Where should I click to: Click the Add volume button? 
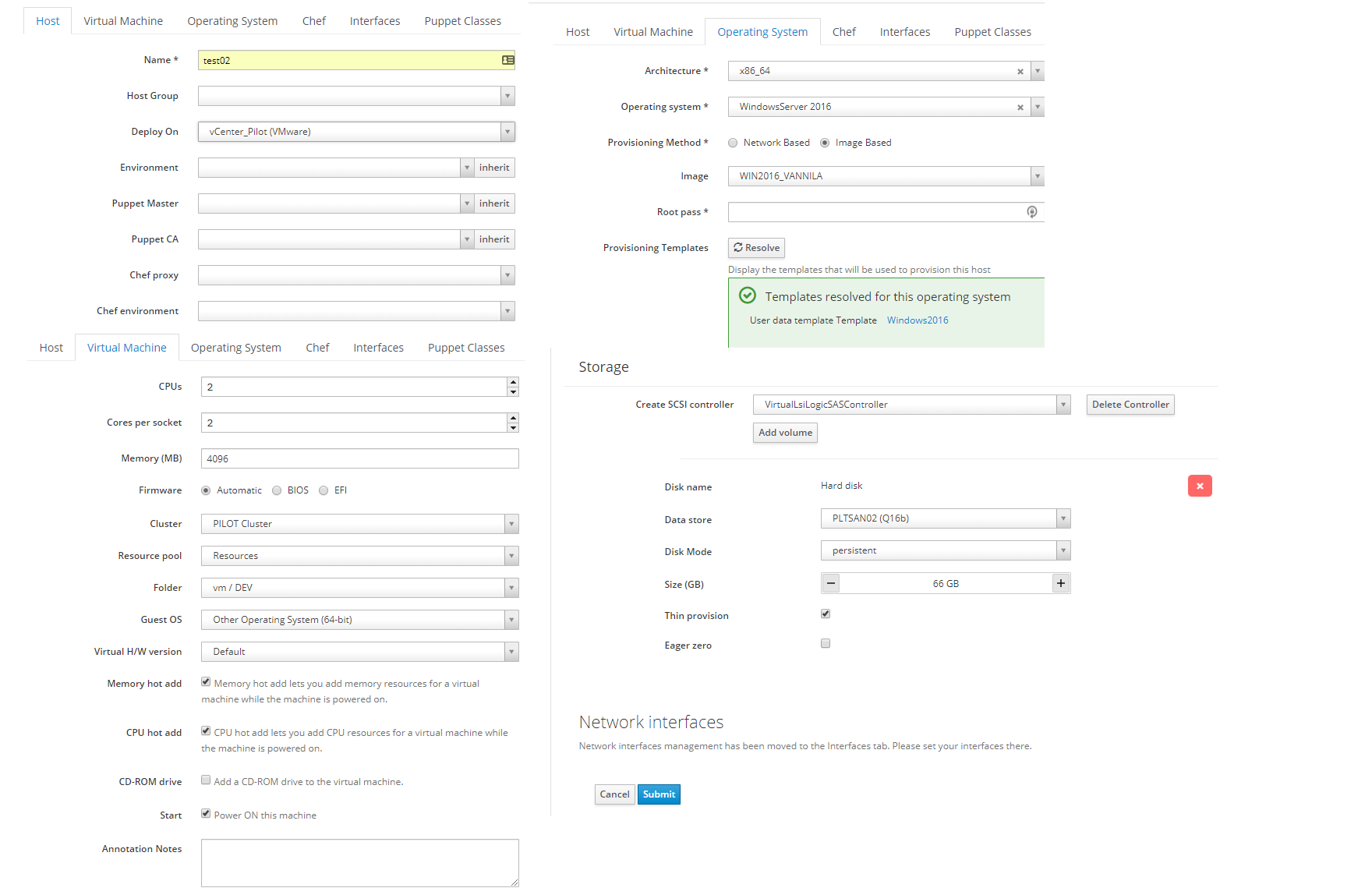pyautogui.click(x=785, y=433)
